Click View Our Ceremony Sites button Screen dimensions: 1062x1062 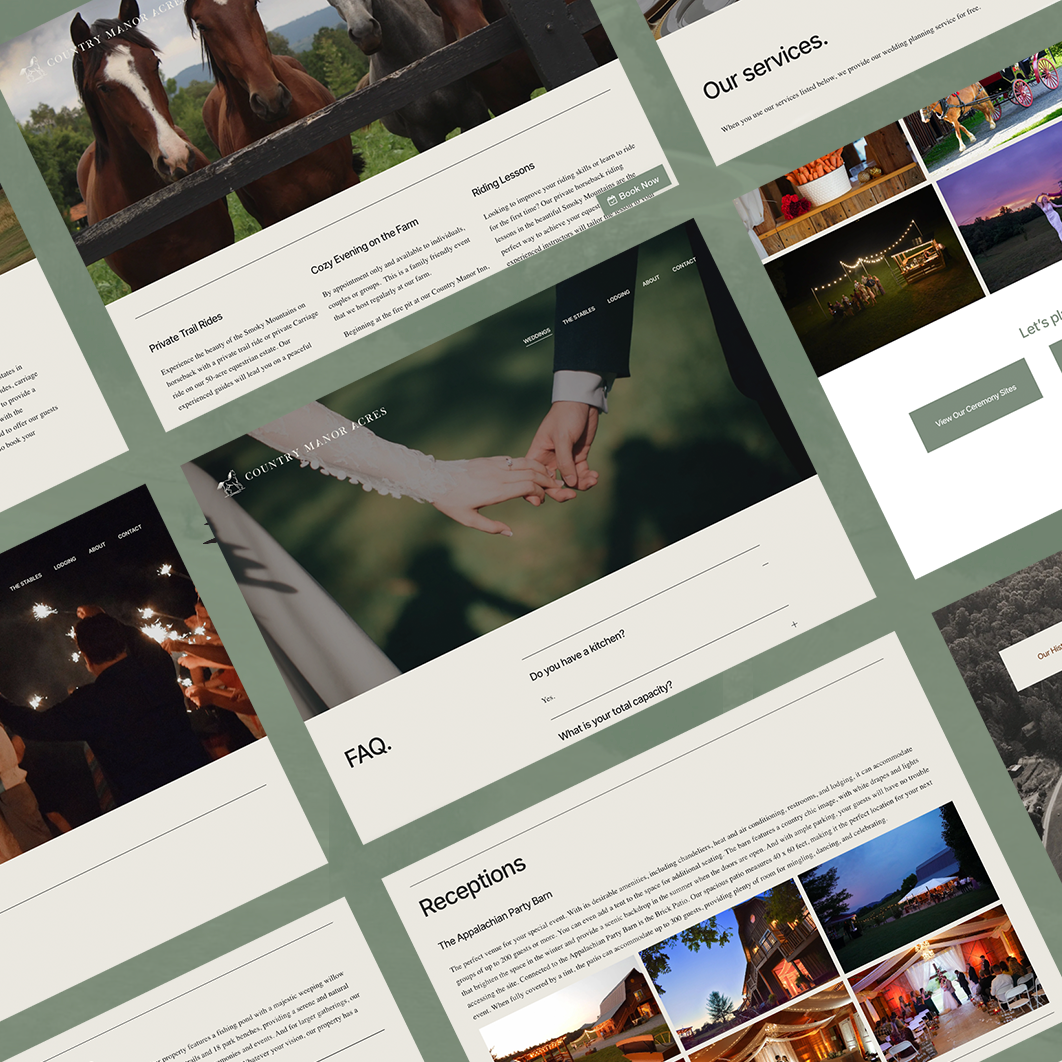(x=975, y=405)
